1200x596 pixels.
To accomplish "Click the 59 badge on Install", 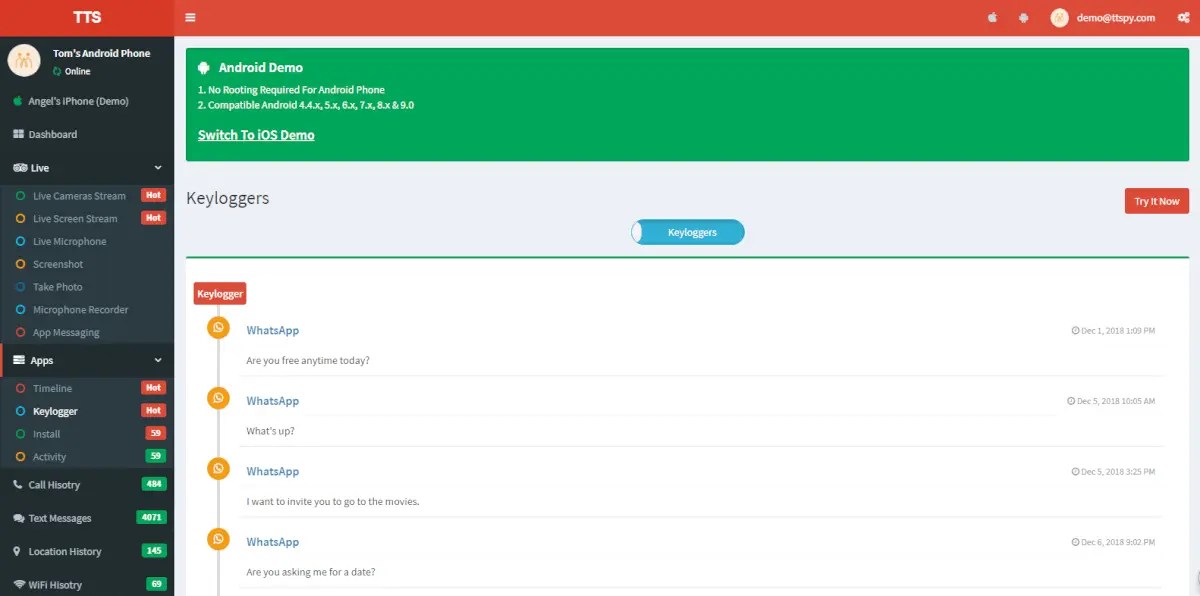I will click(155, 433).
